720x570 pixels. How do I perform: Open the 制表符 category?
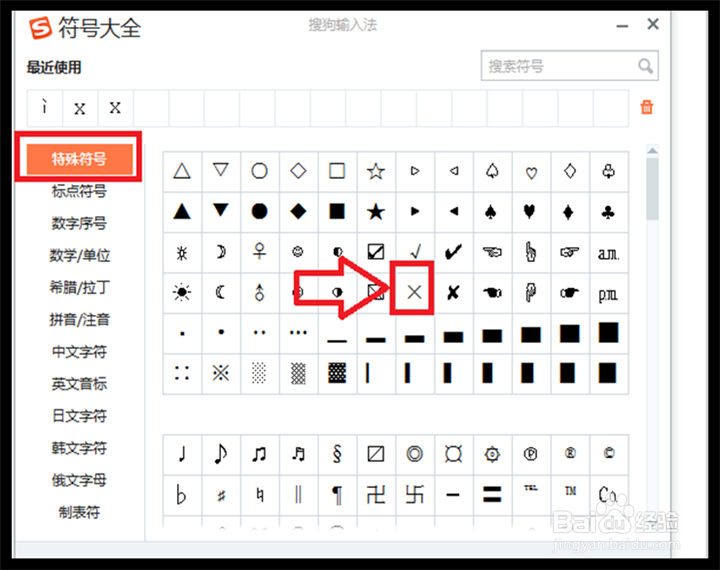pos(79,512)
